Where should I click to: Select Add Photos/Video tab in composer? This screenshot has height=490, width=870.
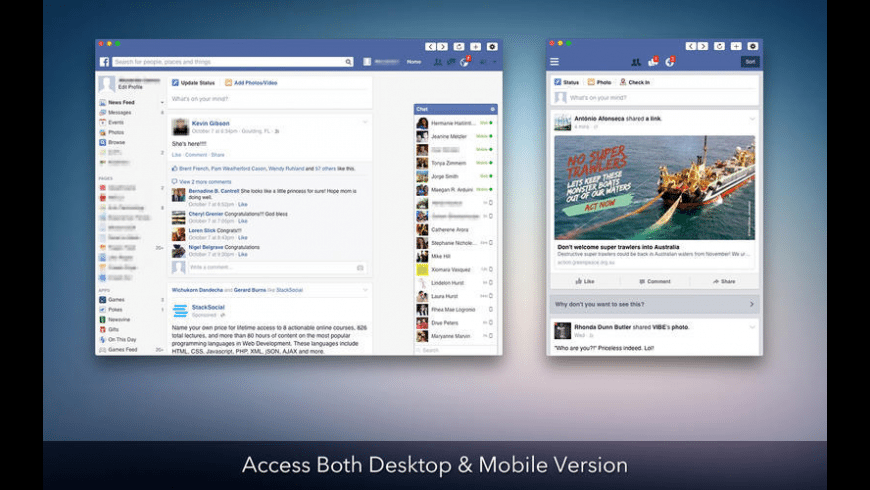[x=251, y=82]
